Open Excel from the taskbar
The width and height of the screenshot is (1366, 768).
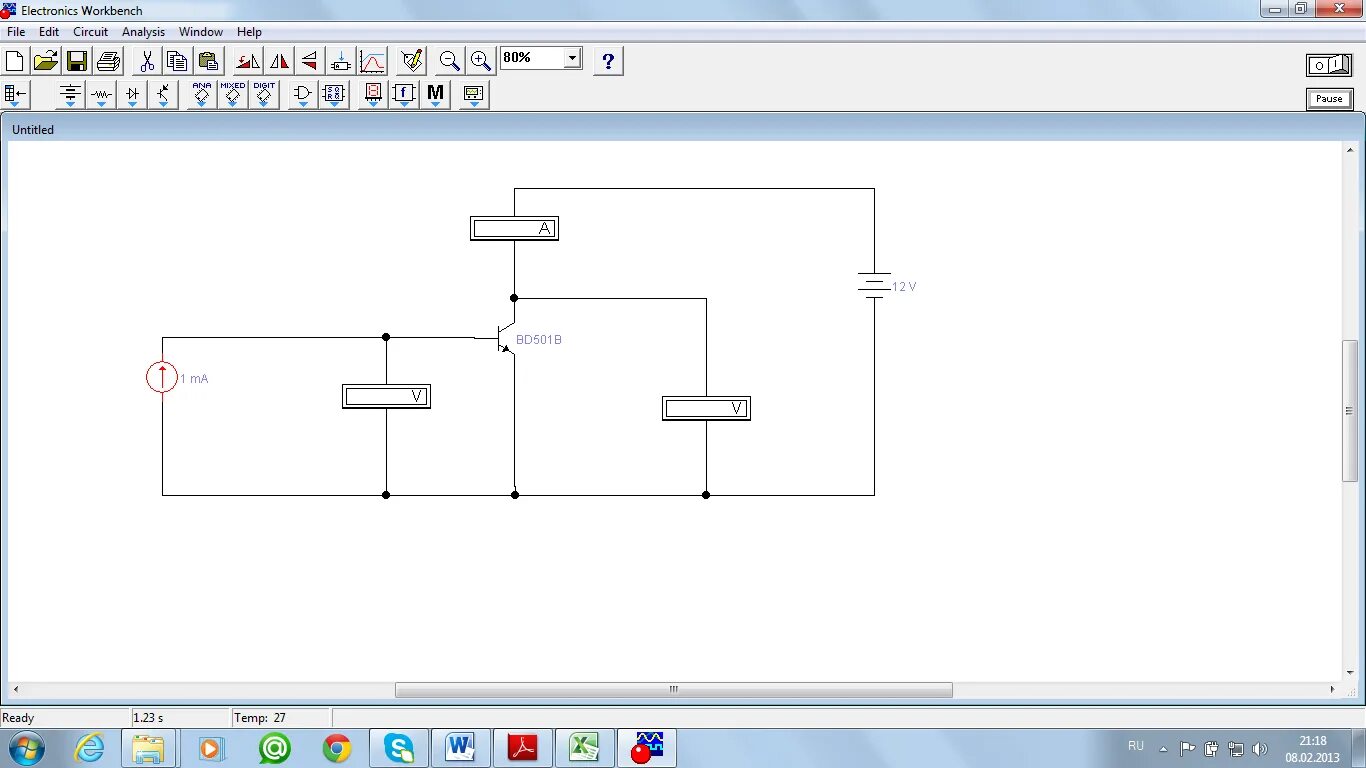pyautogui.click(x=585, y=747)
